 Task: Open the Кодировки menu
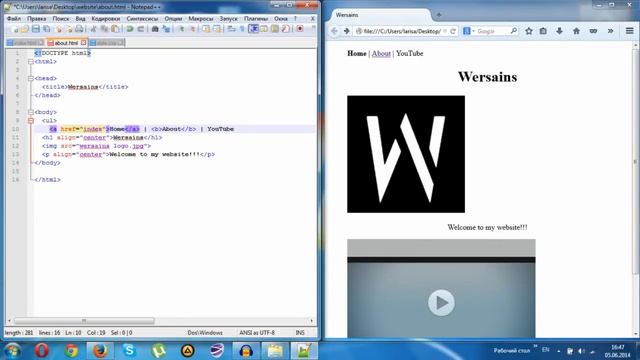click(106, 19)
